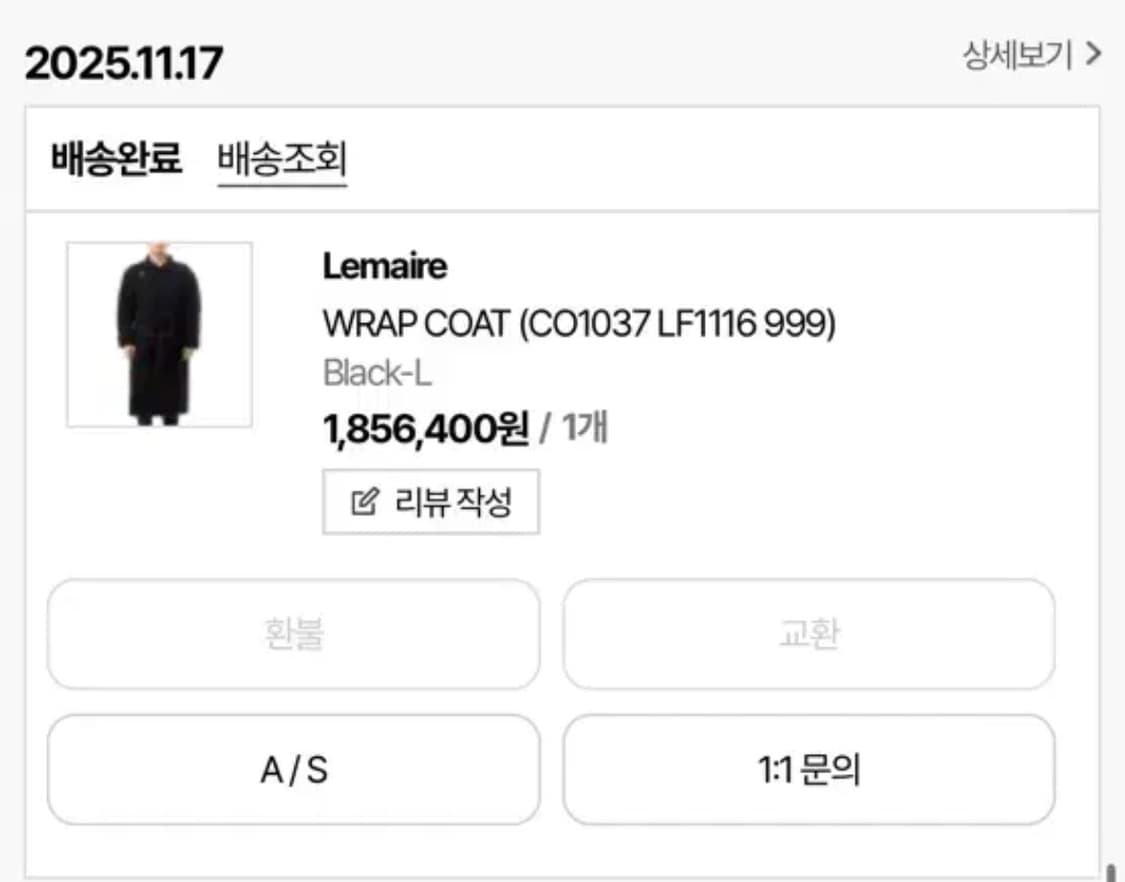Screen dimensions: 1125x882
Task: Click the WRAP COAT product title
Action: pyautogui.click(x=580, y=323)
